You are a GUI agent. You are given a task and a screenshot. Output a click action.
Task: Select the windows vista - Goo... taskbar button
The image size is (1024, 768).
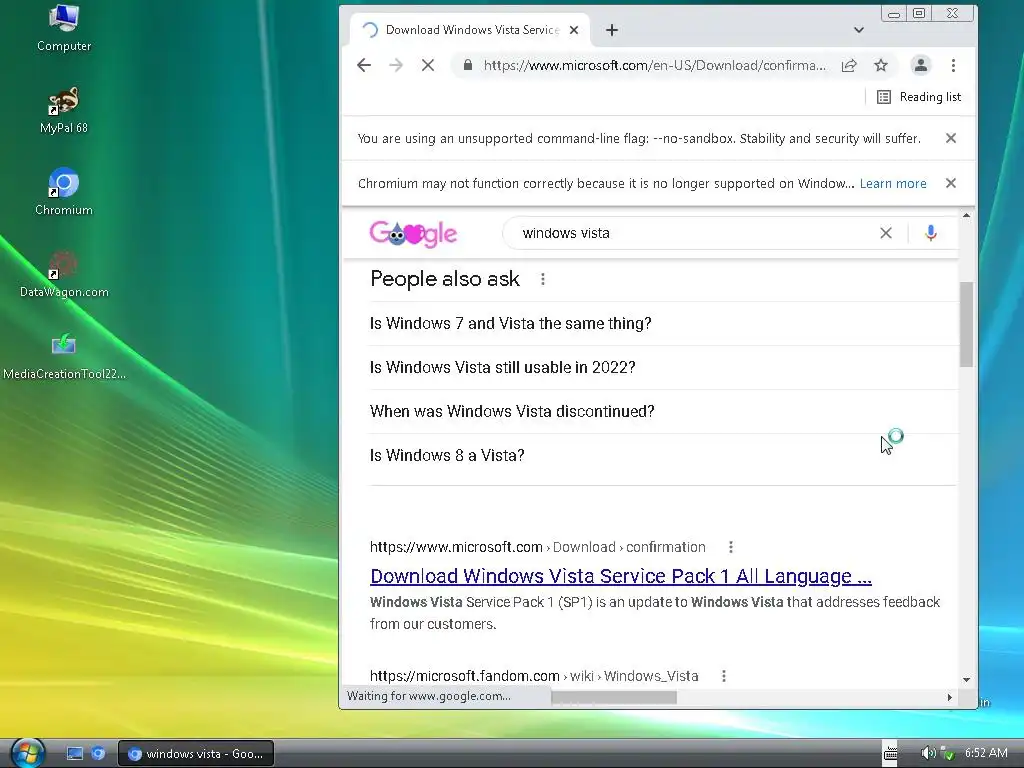[196, 754]
